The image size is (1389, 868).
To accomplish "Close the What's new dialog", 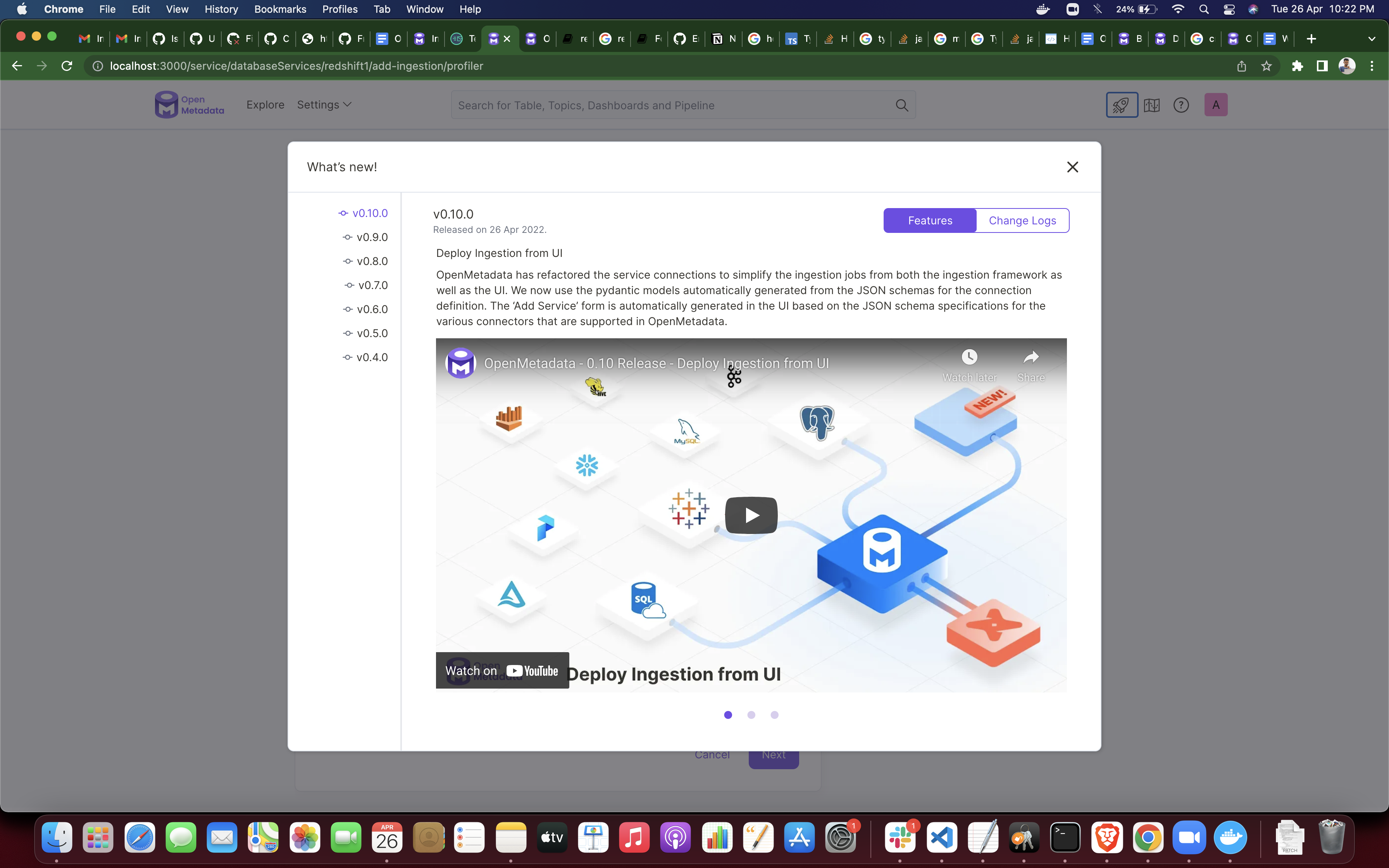I will tap(1072, 167).
